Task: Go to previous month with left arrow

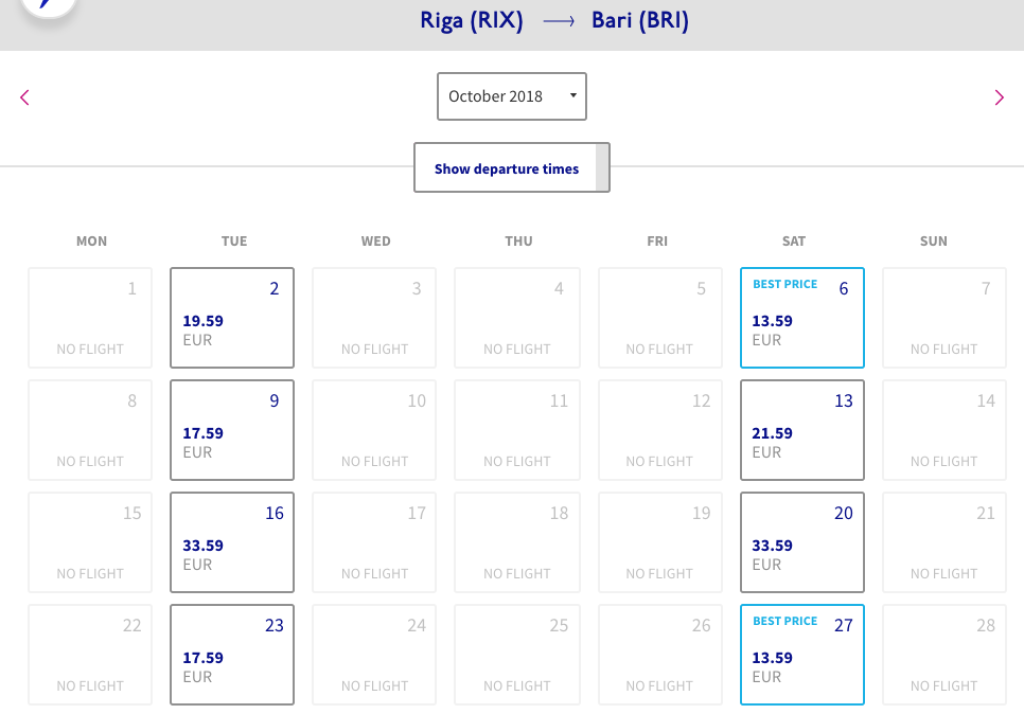Action: (25, 97)
